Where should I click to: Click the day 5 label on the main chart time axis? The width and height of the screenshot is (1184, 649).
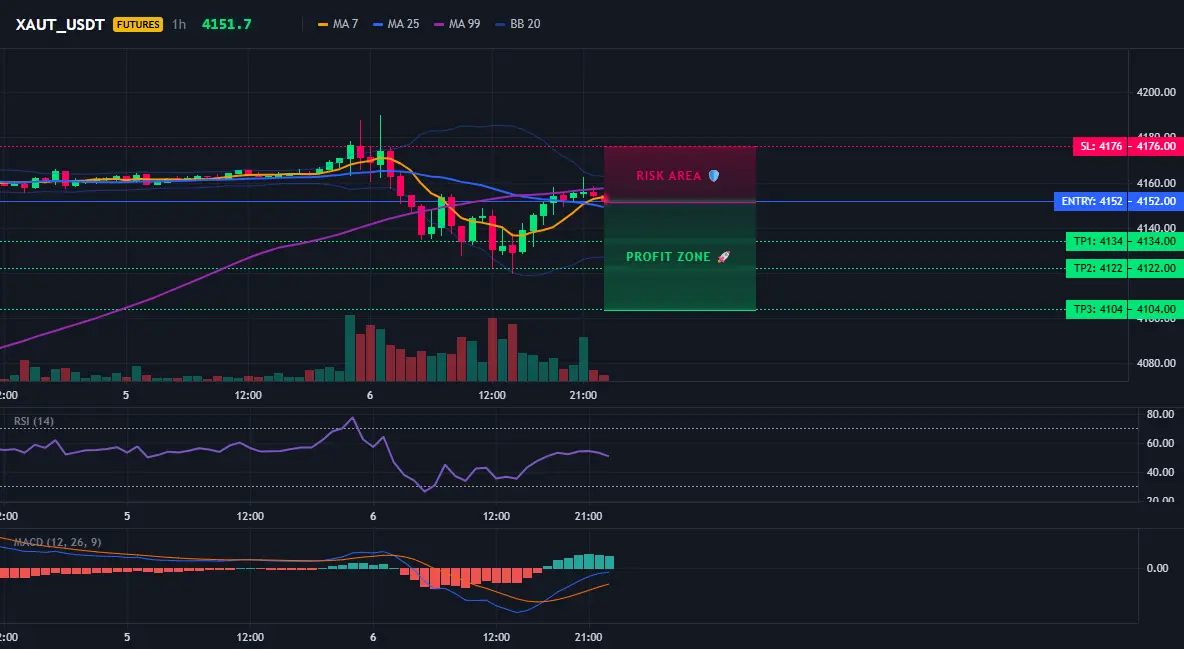pyautogui.click(x=126, y=395)
